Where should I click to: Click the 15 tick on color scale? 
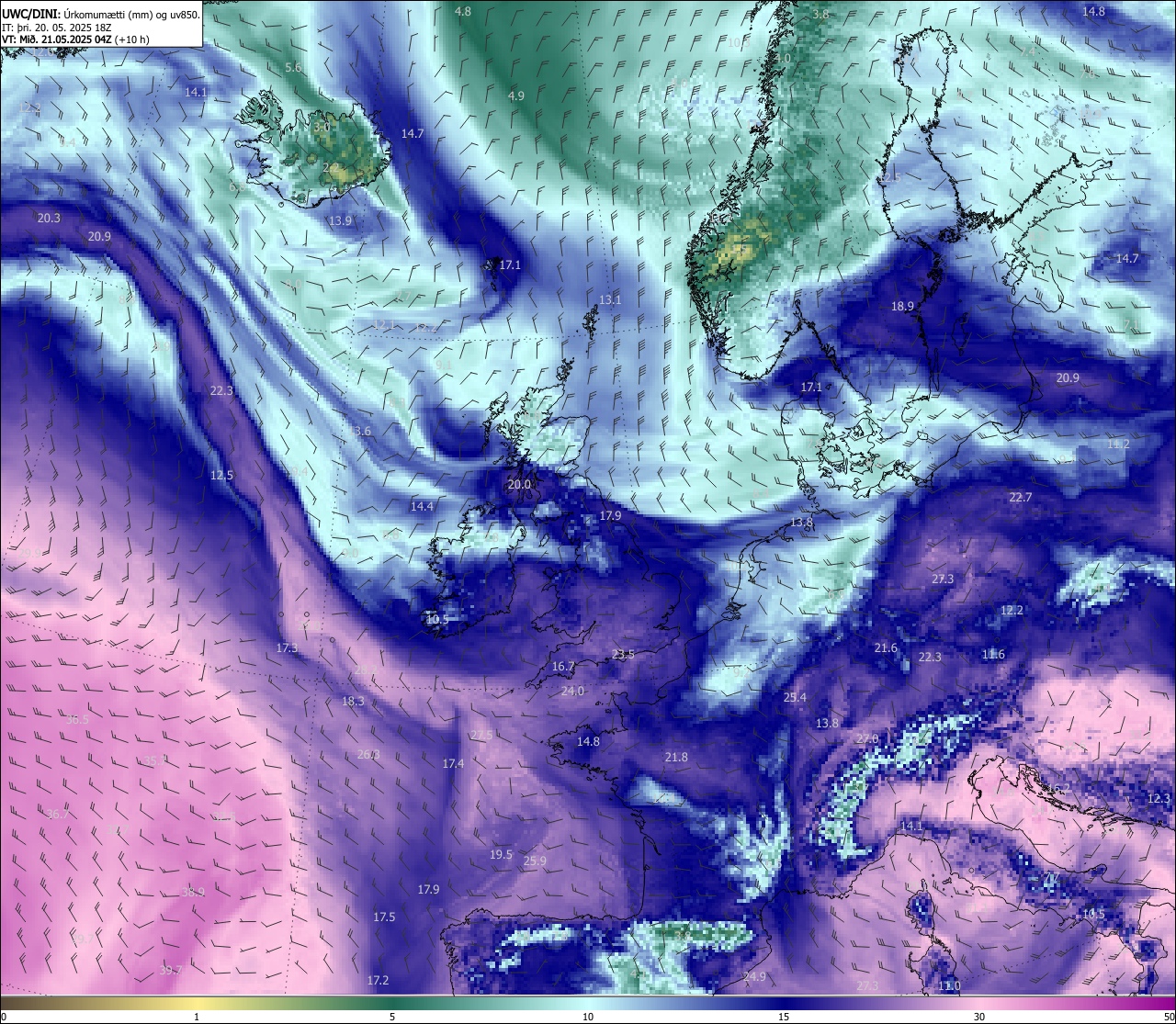[784, 1017]
